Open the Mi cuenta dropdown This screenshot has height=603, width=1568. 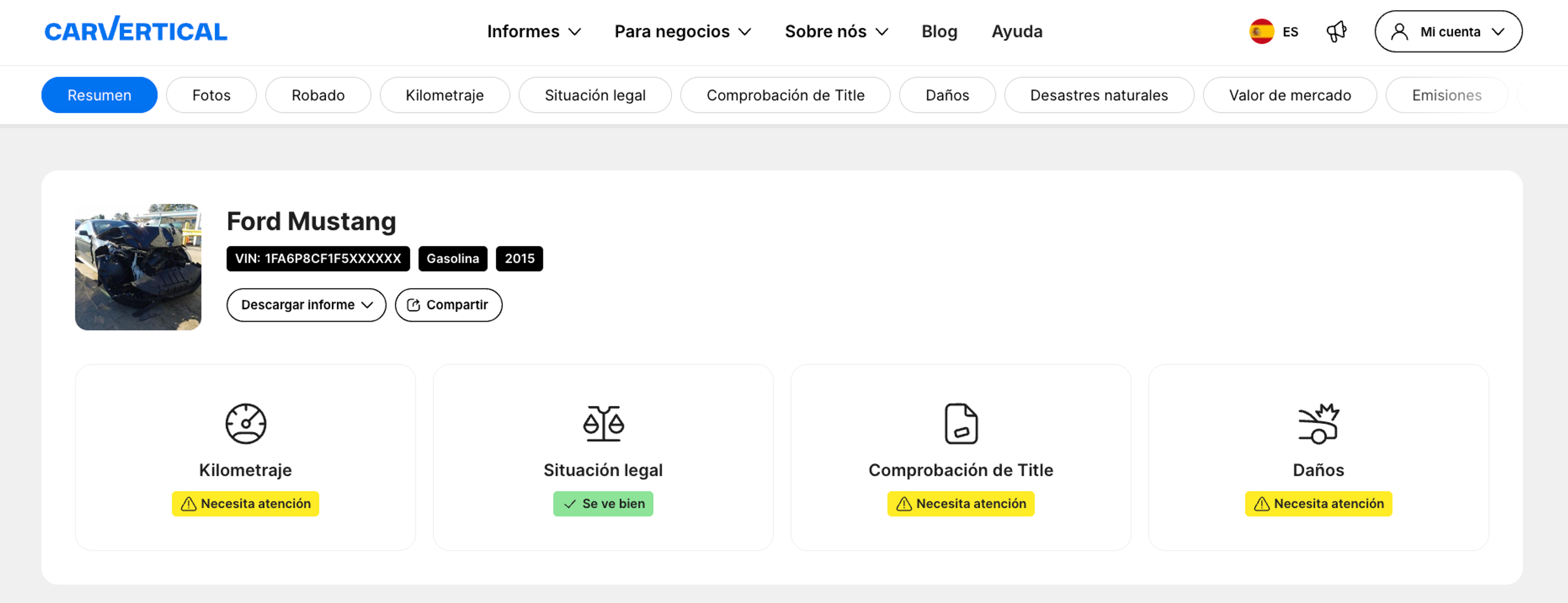coord(1448,32)
